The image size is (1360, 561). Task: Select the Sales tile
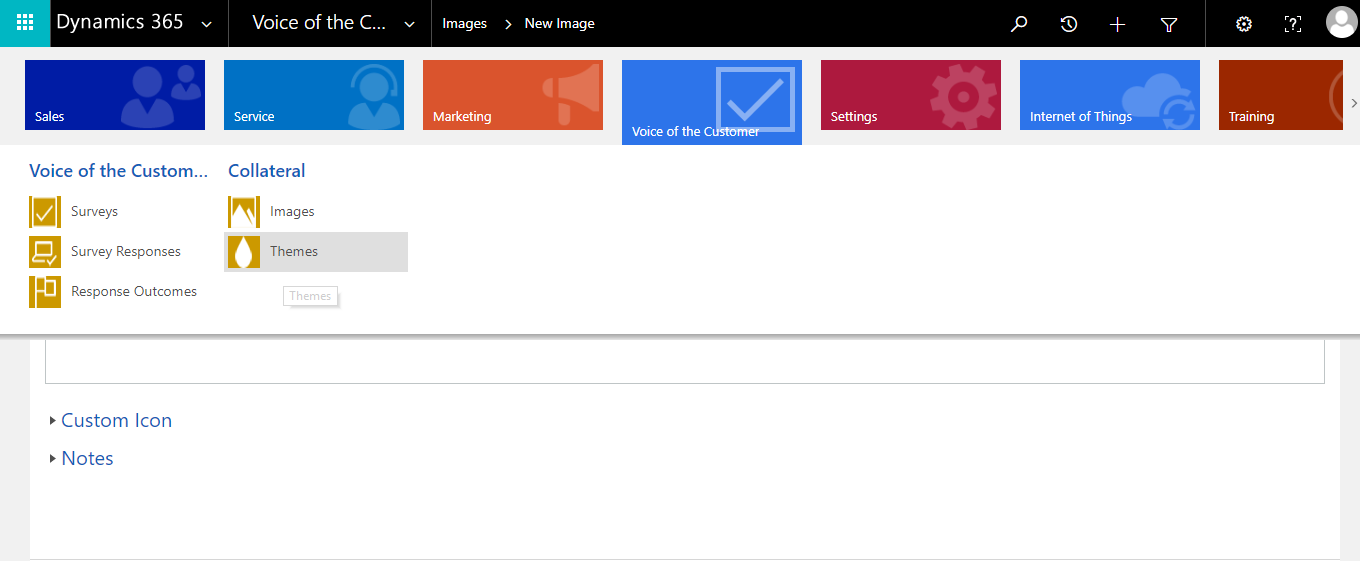[x=115, y=95]
